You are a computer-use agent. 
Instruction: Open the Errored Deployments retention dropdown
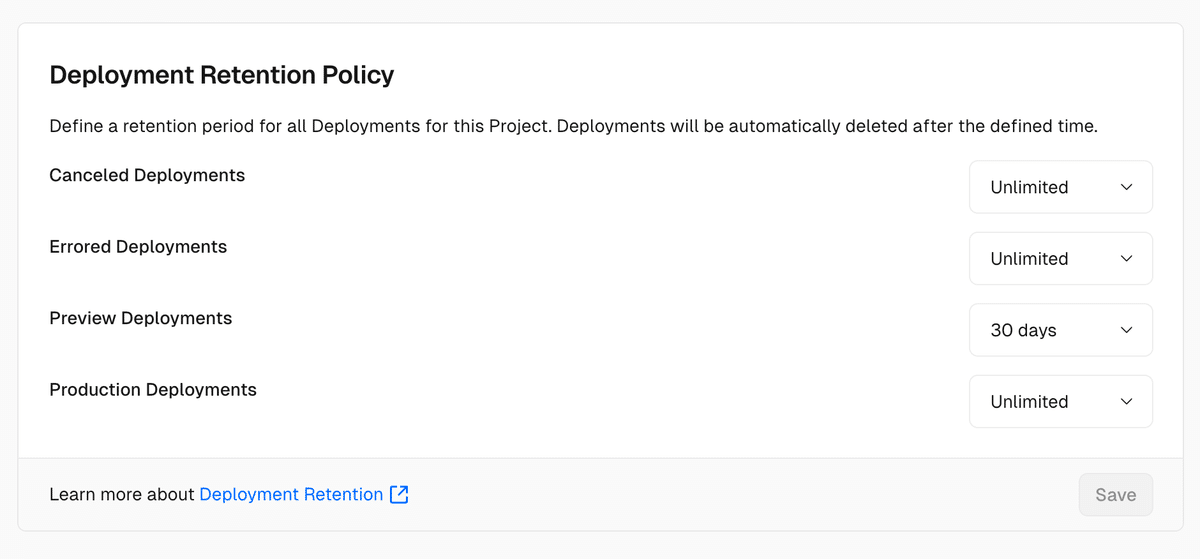click(x=1061, y=258)
